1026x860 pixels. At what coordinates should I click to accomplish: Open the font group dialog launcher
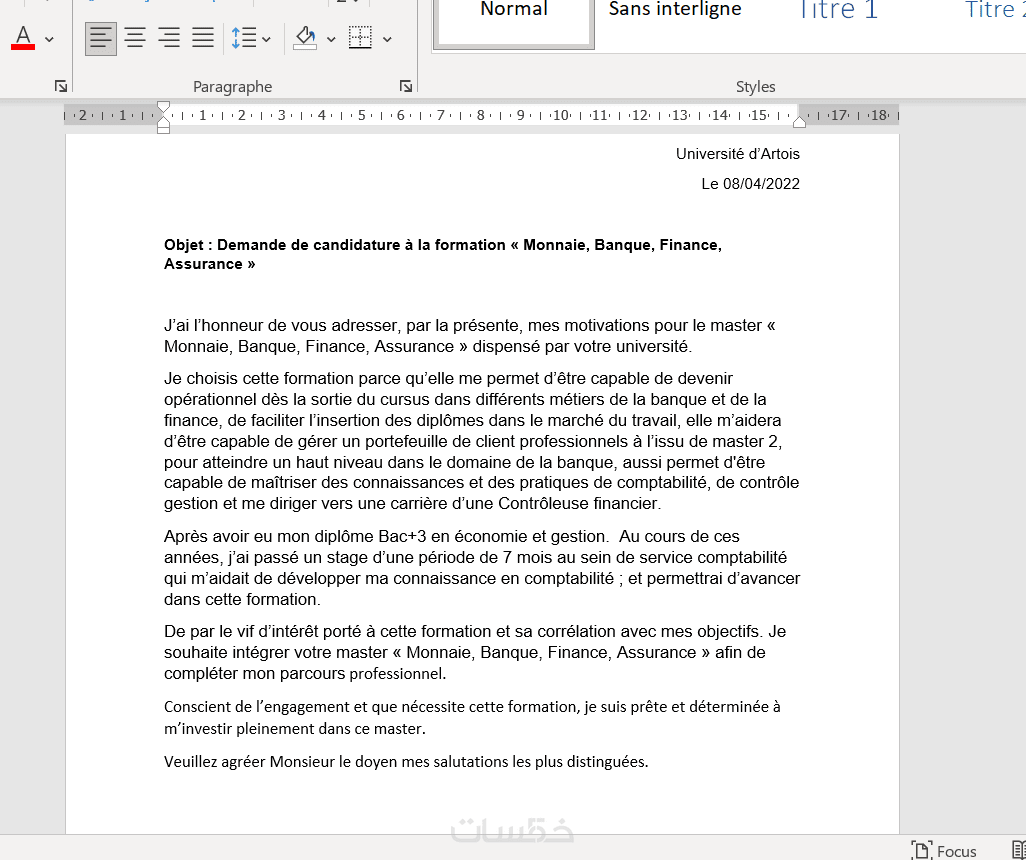61,86
